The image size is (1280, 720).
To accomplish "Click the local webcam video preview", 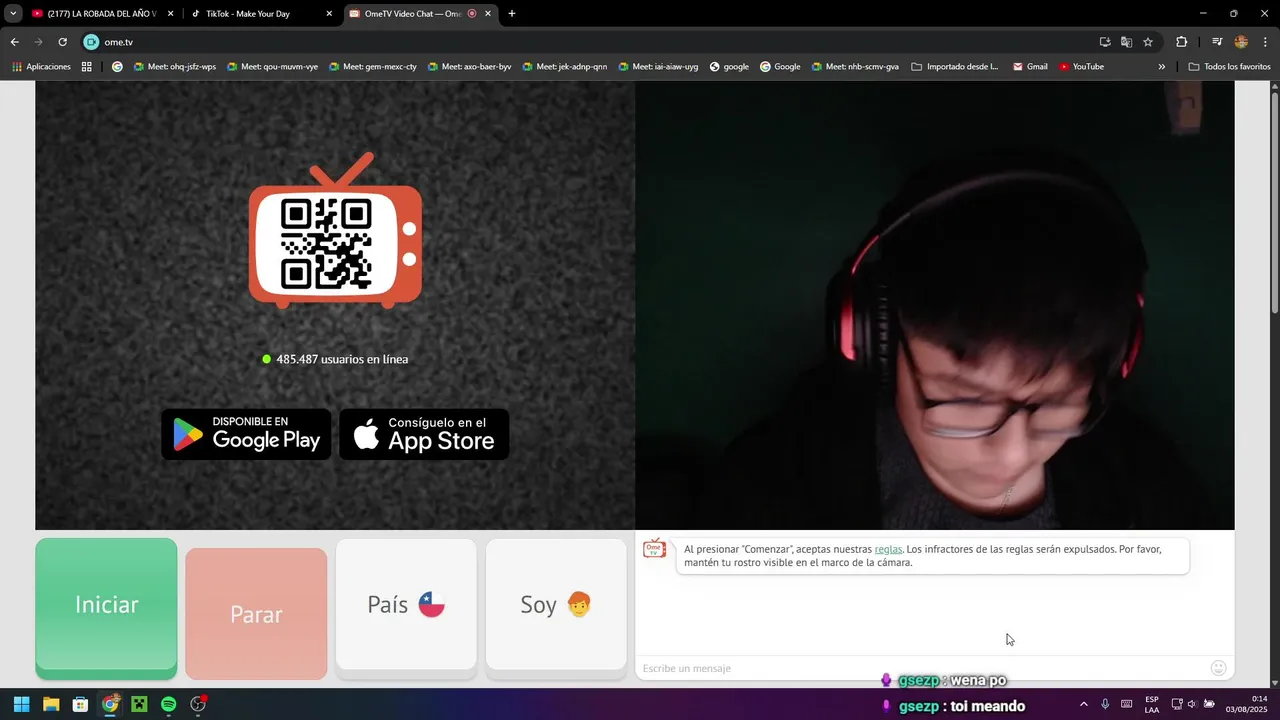I will click(x=934, y=305).
